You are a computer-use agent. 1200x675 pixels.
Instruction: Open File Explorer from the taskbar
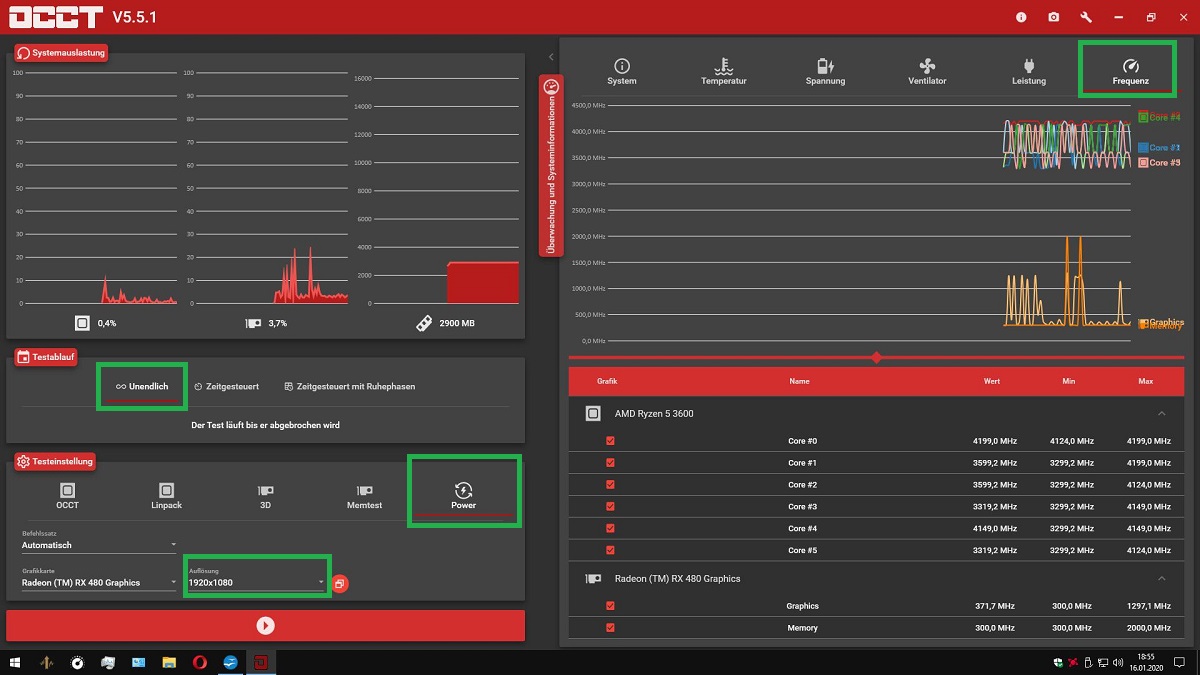point(169,662)
